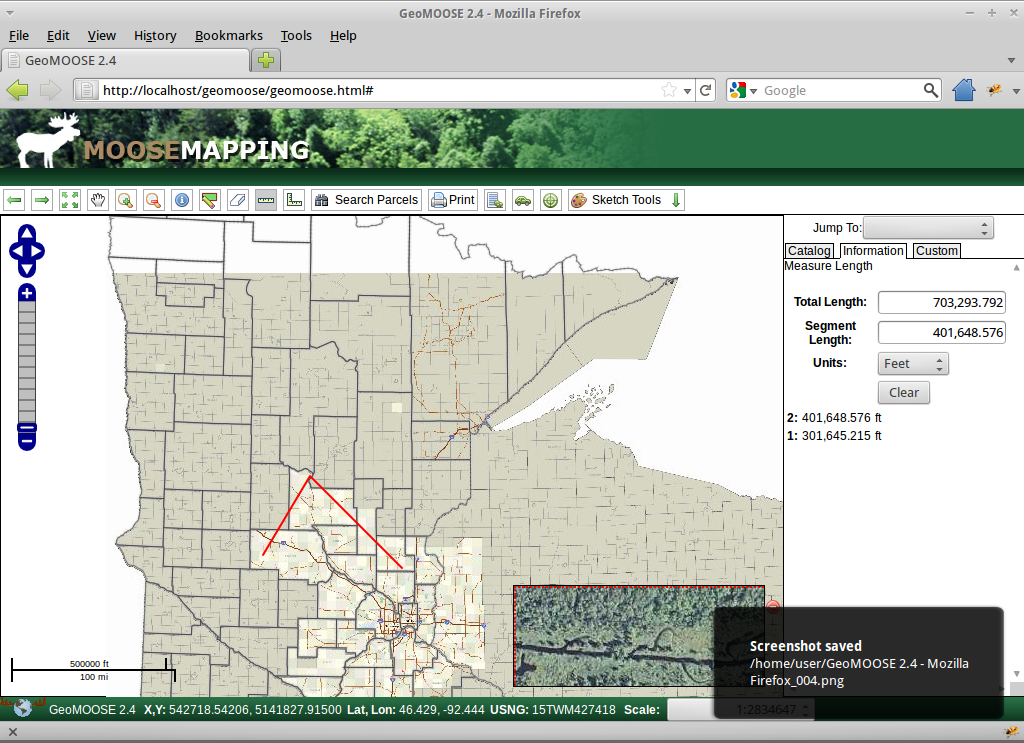Expand the Sketch Tools menu
Image resolution: width=1024 pixels, height=743 pixels.
pyautogui.click(x=626, y=200)
